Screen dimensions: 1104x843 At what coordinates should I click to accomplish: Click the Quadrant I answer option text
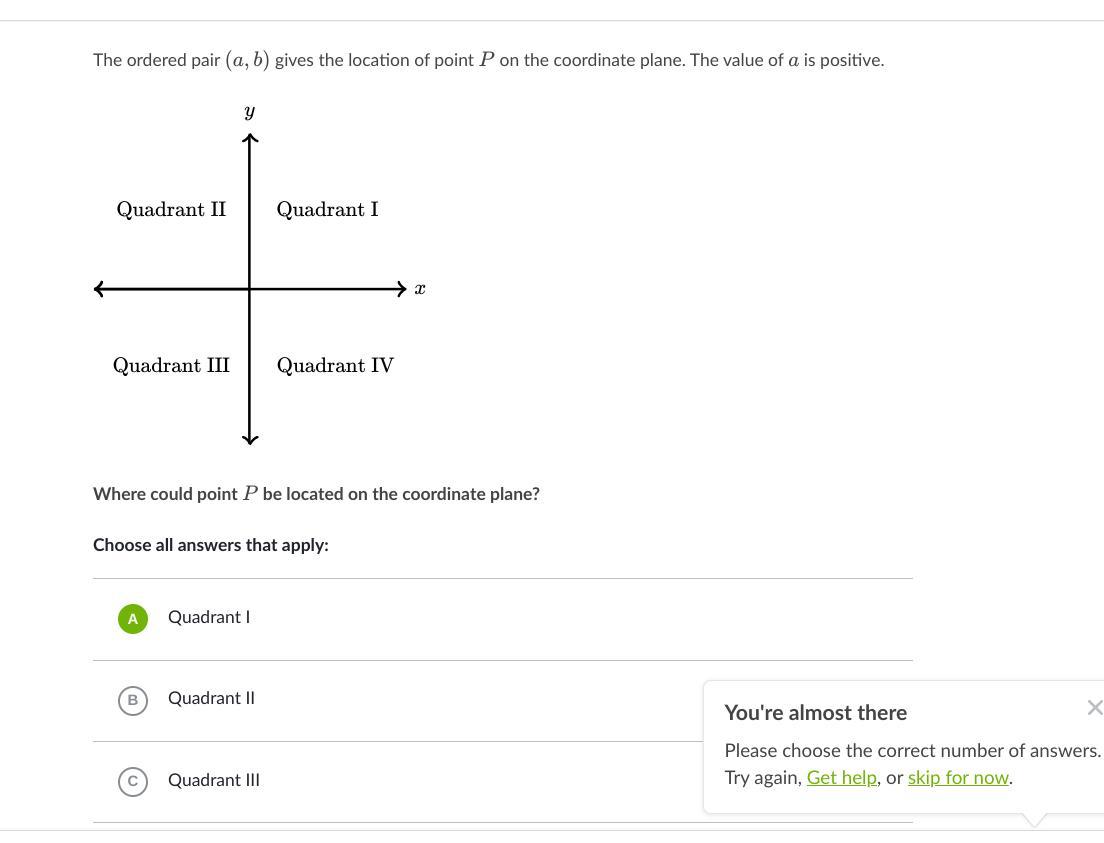[x=209, y=617]
